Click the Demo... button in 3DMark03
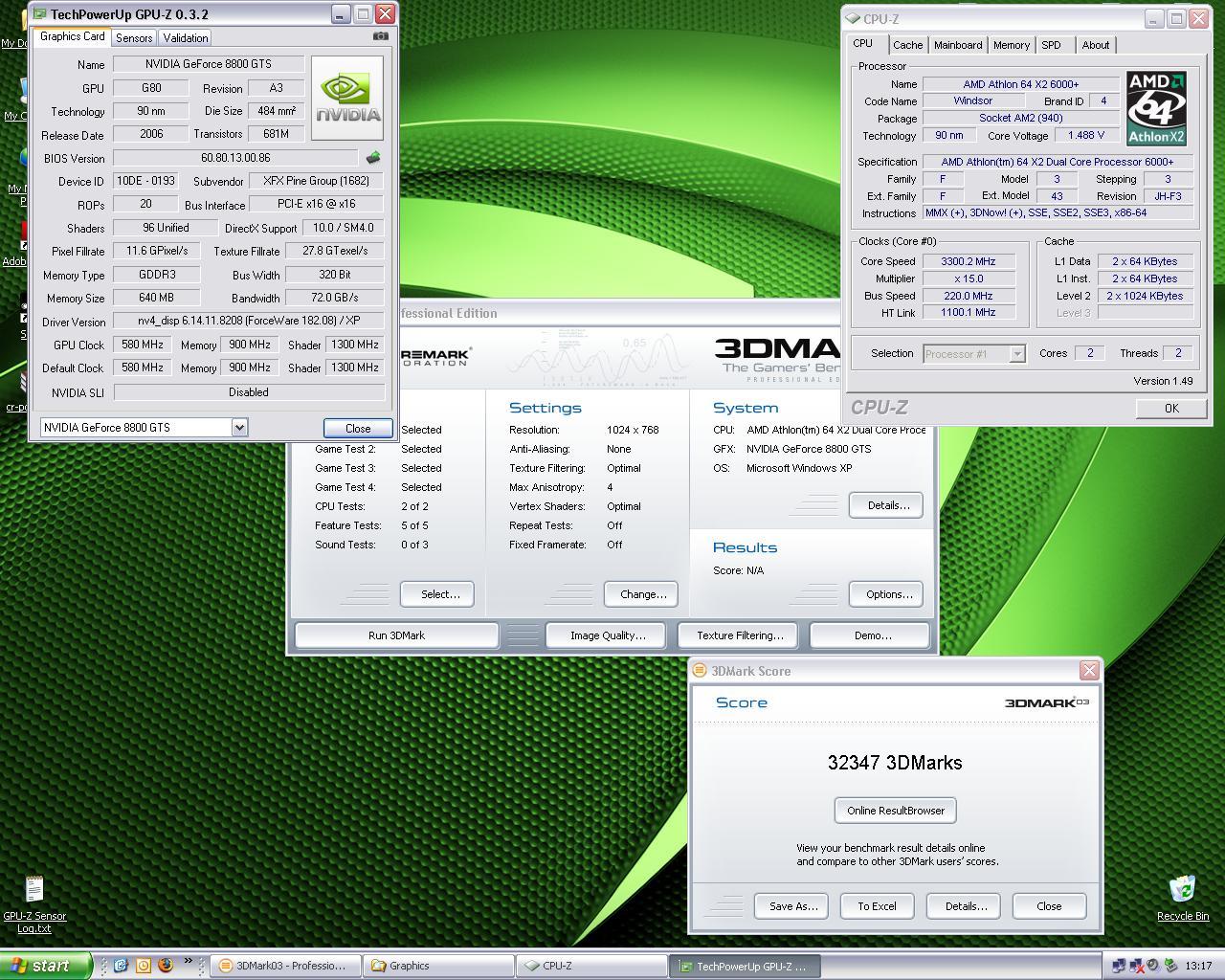The height and width of the screenshot is (980, 1225). [x=870, y=635]
